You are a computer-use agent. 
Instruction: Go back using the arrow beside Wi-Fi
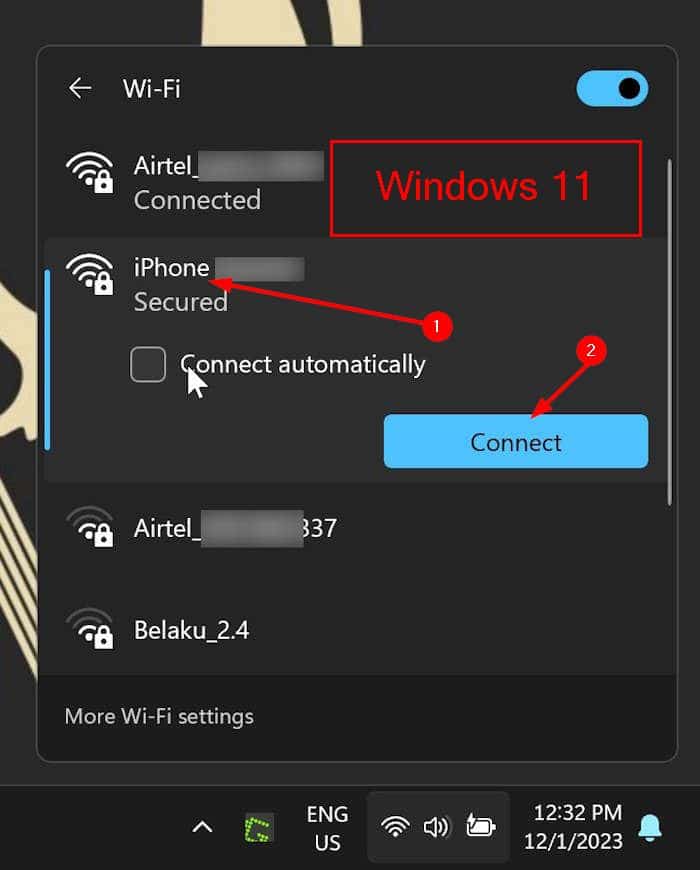(x=80, y=88)
